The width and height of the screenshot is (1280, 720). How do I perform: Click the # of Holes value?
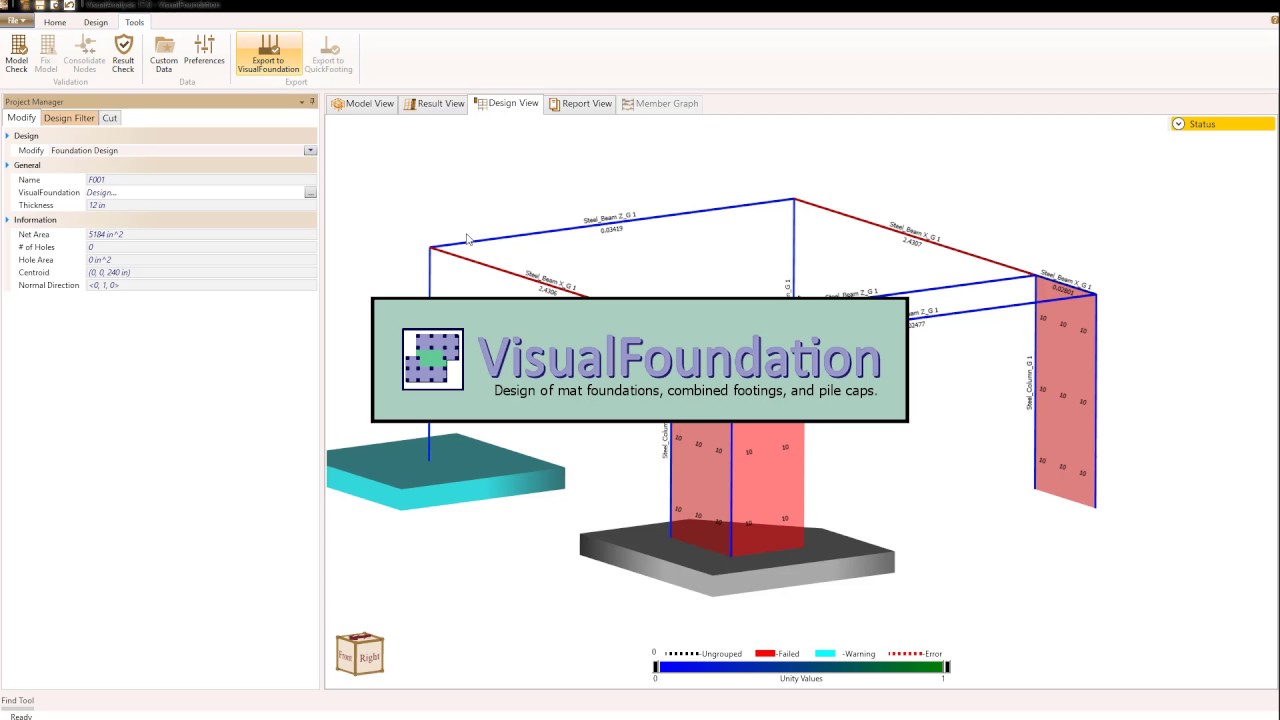(200, 247)
